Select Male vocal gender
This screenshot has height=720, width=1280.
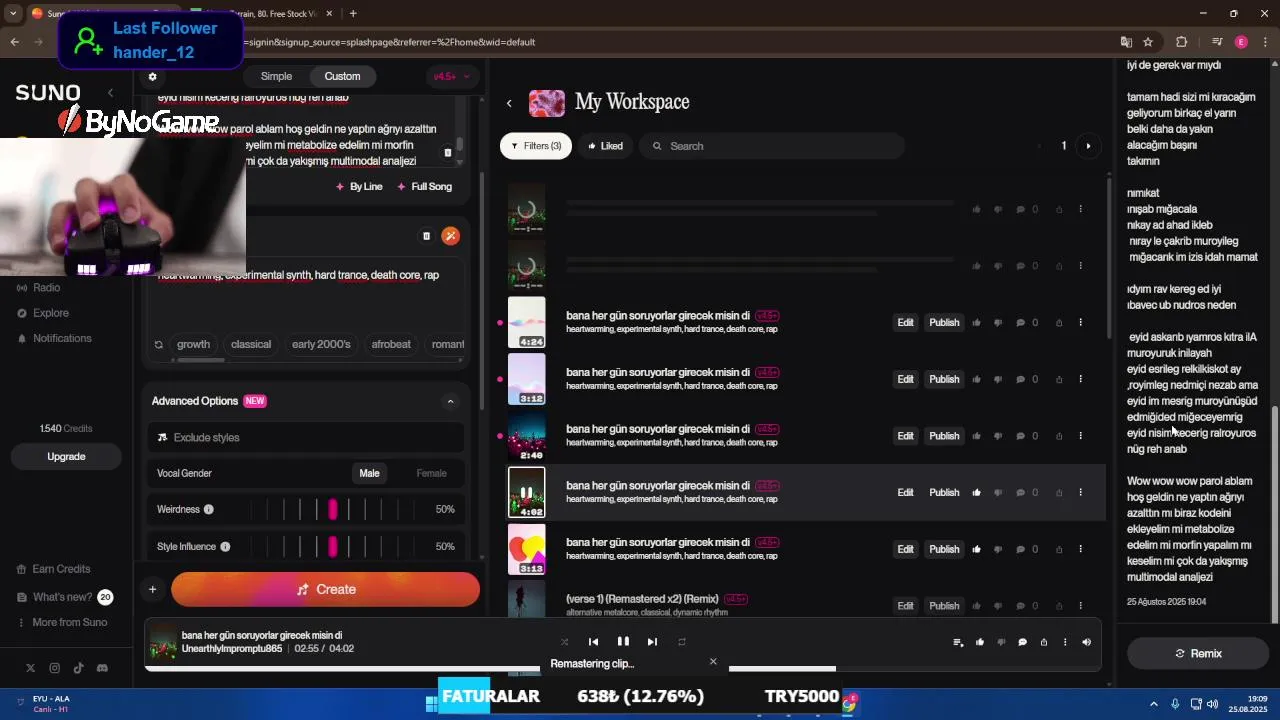pyautogui.click(x=370, y=473)
